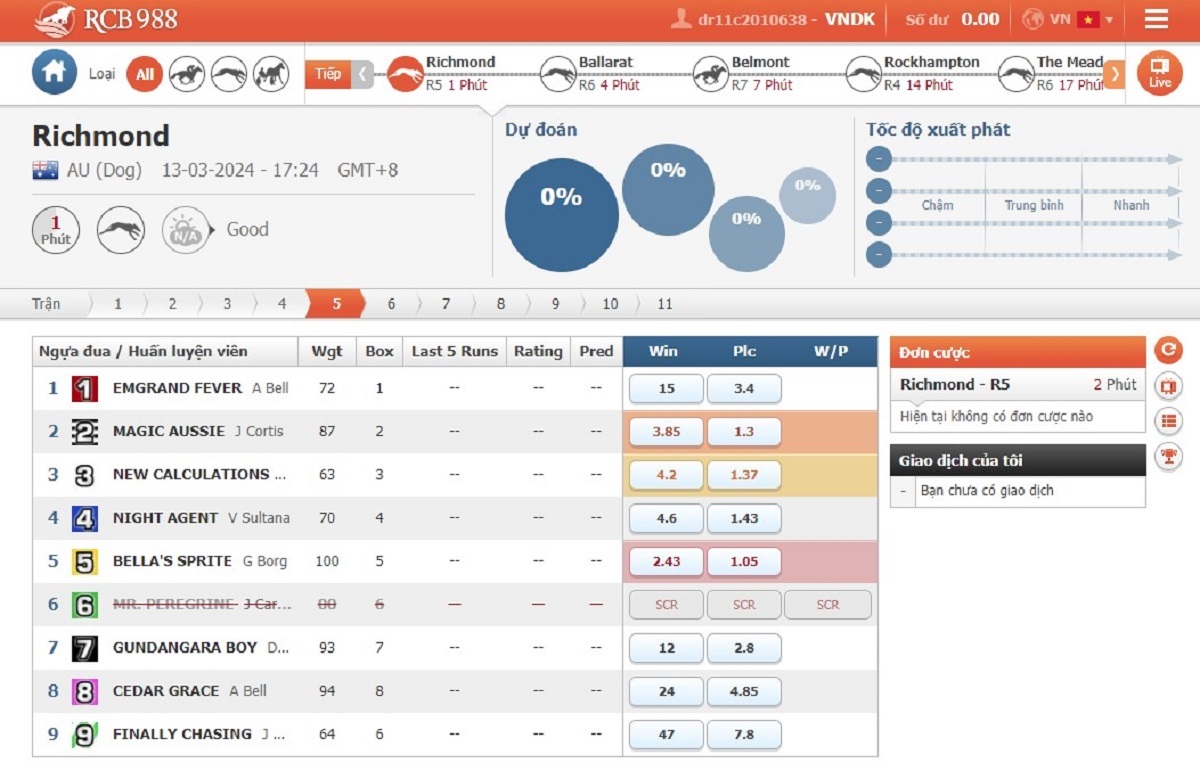This screenshot has height=779, width=1200.
Task: Filter by greyhound racing icon
Action: click(x=229, y=74)
